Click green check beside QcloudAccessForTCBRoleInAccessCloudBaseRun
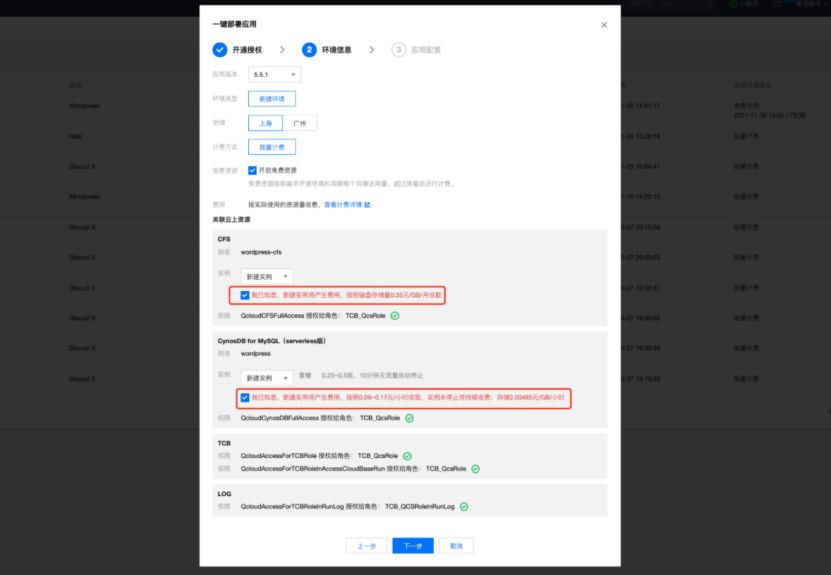This screenshot has height=575, width=831. coord(475,469)
